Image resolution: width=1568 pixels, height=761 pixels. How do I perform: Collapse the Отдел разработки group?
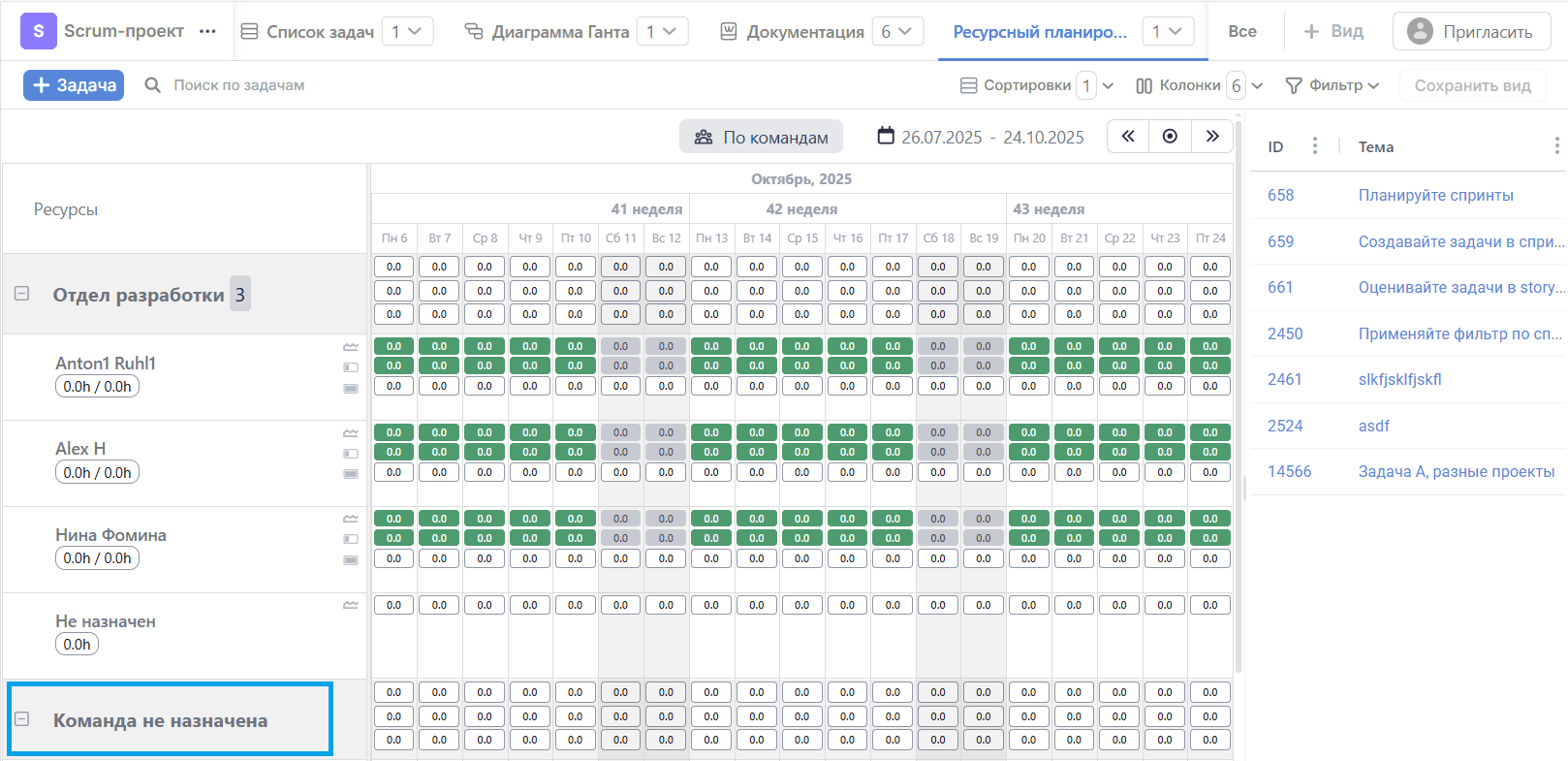pyautogui.click(x=22, y=294)
